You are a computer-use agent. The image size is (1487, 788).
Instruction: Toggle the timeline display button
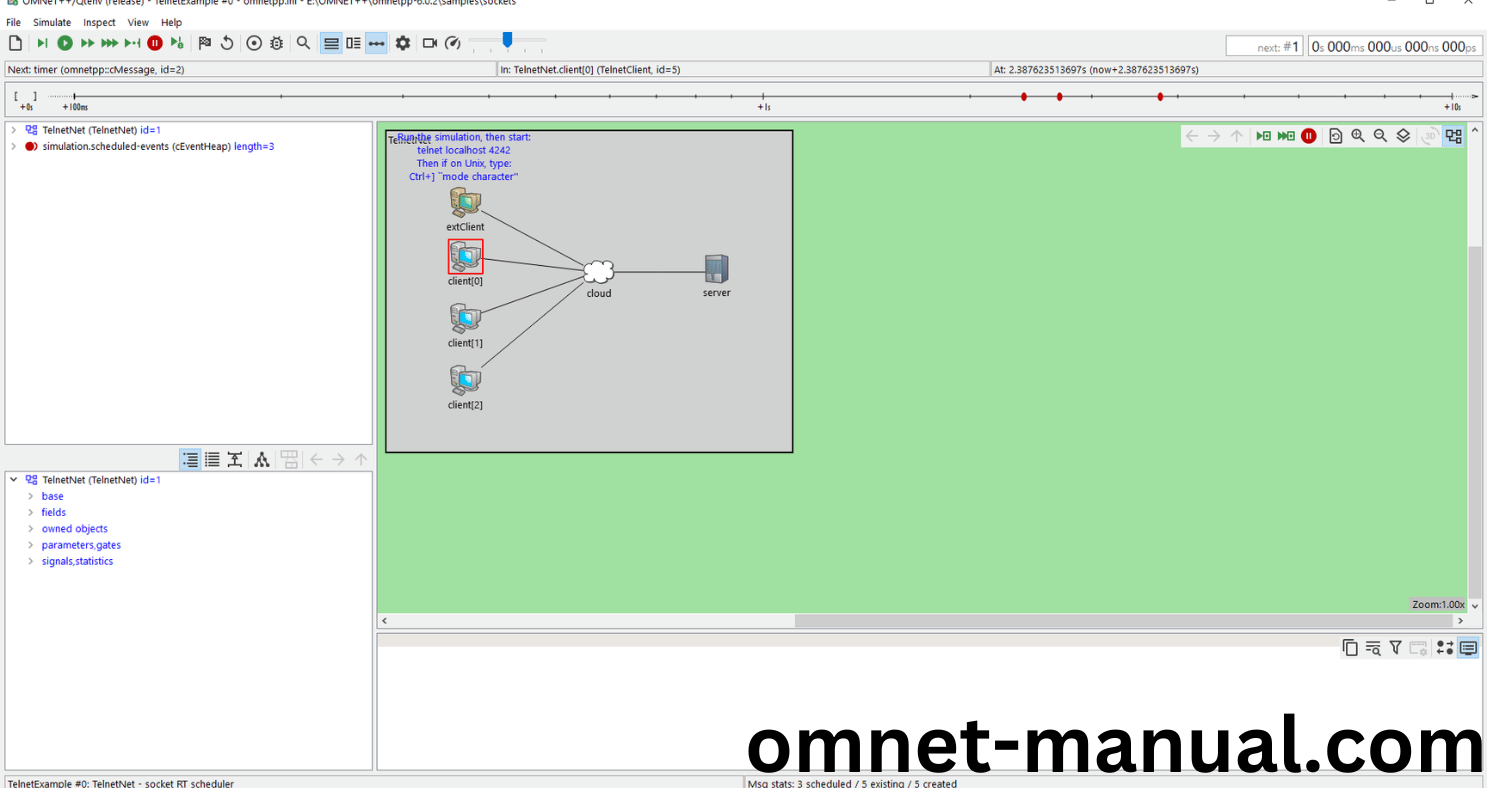(376, 43)
